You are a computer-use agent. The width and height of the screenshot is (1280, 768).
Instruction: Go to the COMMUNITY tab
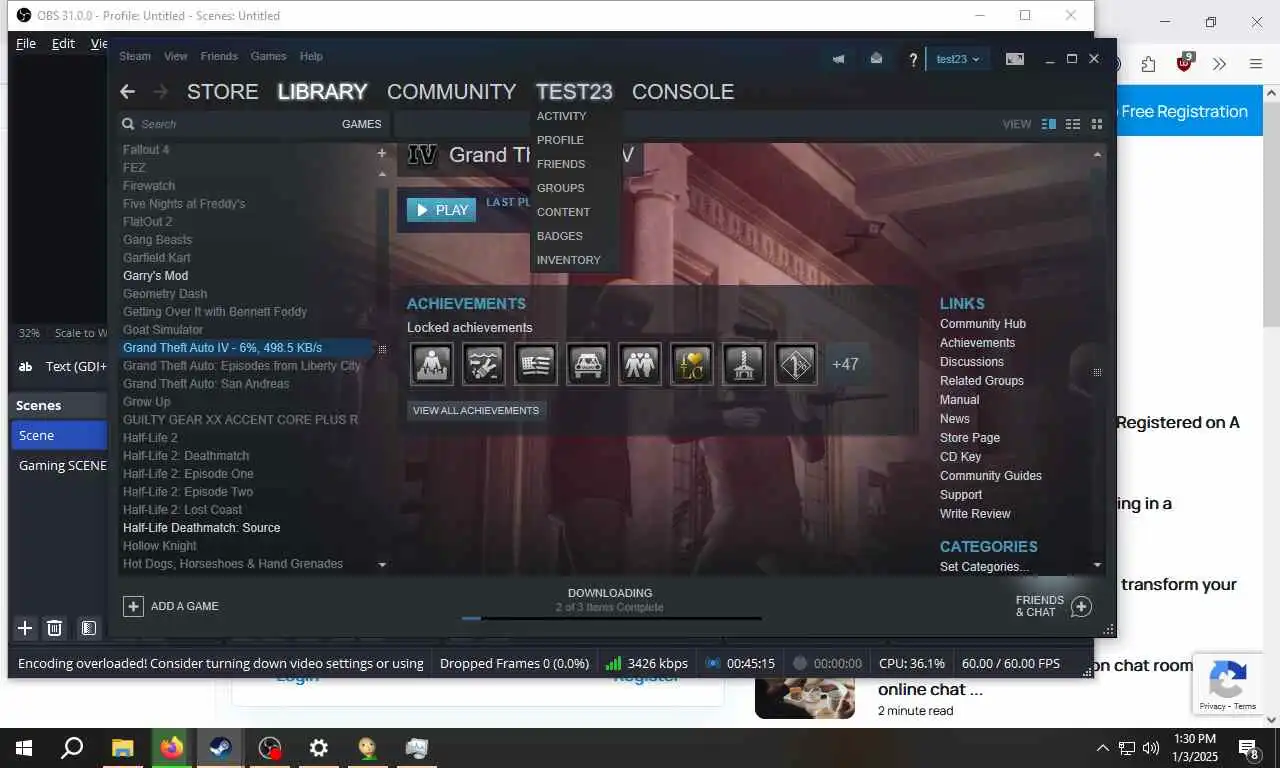452,92
